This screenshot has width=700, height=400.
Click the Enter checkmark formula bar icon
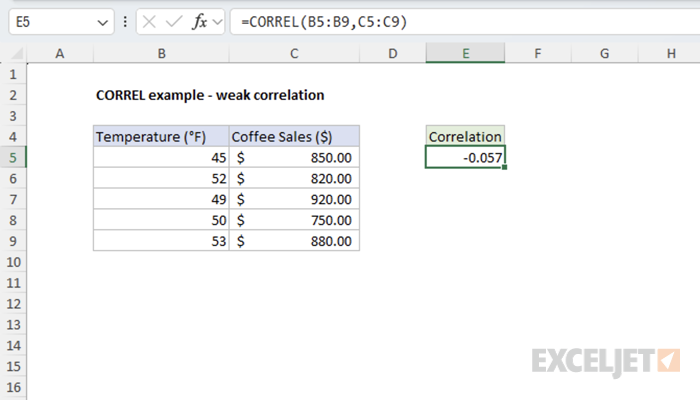[x=174, y=21]
